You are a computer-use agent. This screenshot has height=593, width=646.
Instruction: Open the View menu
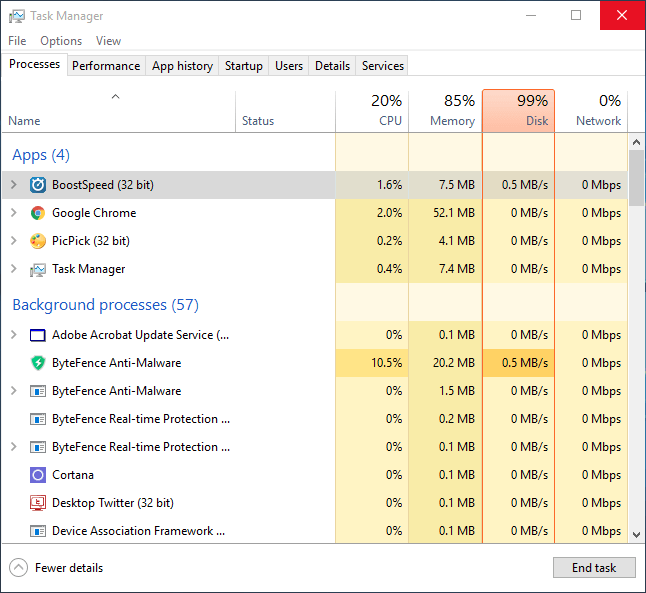click(108, 41)
